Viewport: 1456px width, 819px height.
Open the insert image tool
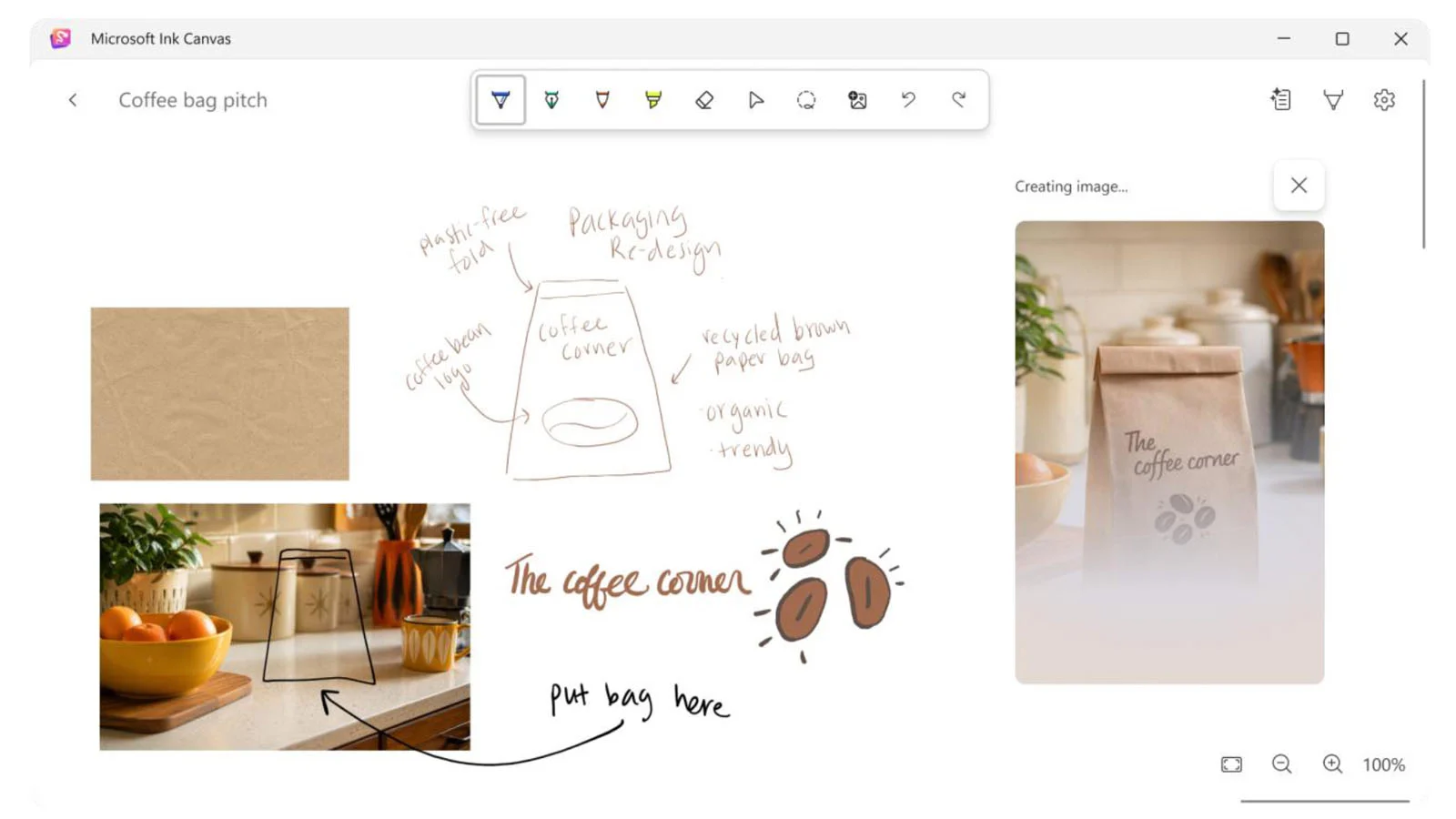857,100
